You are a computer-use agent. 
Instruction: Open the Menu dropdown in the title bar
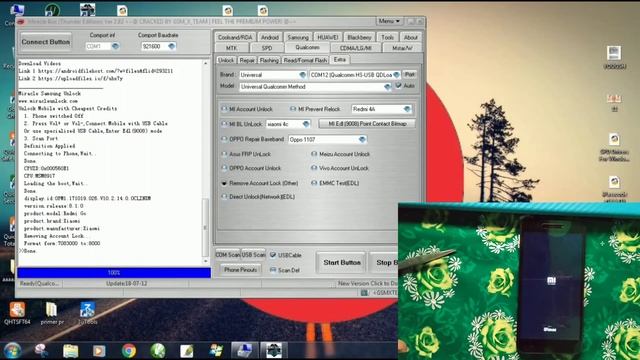click(389, 21)
